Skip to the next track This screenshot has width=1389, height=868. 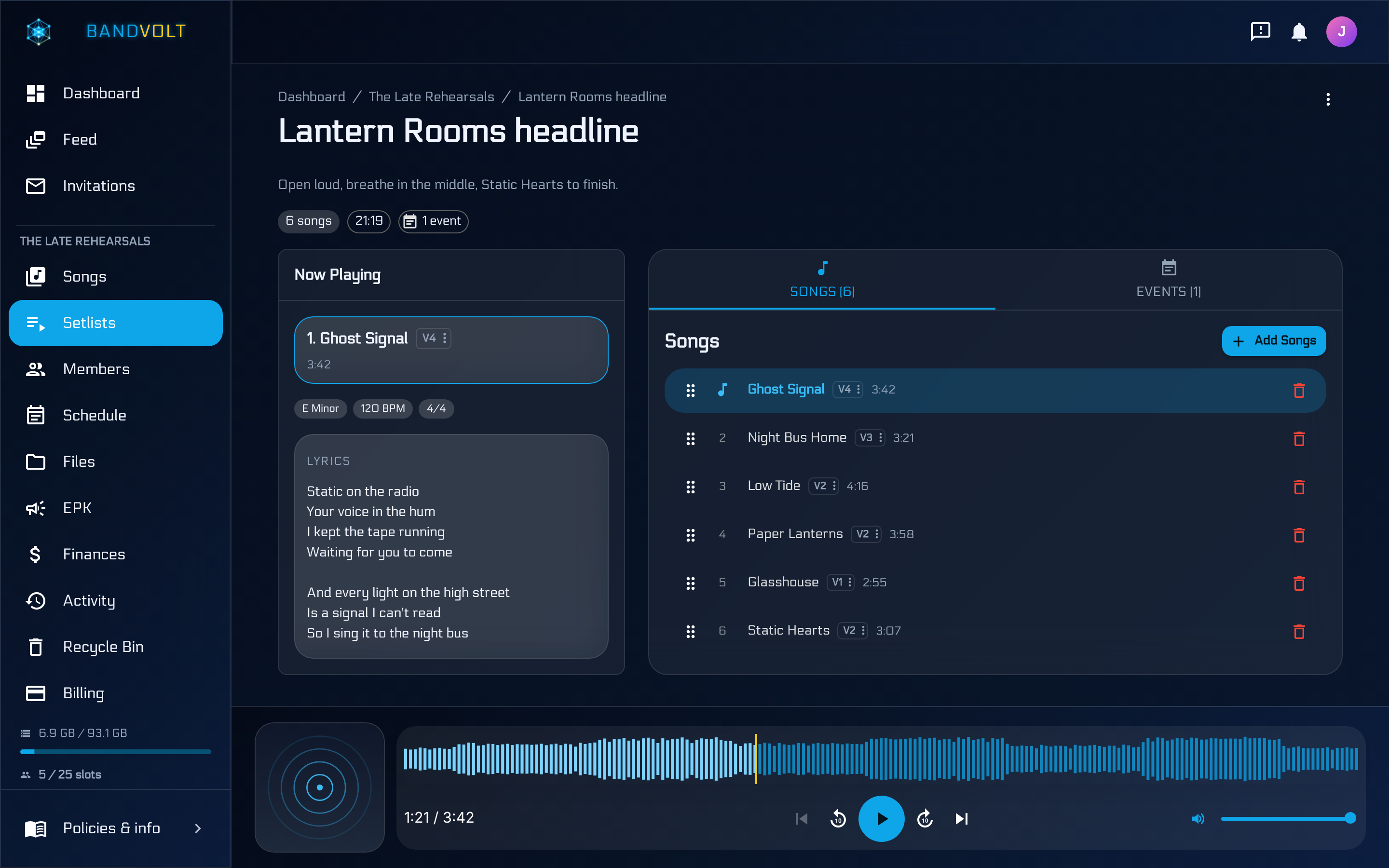click(961, 819)
